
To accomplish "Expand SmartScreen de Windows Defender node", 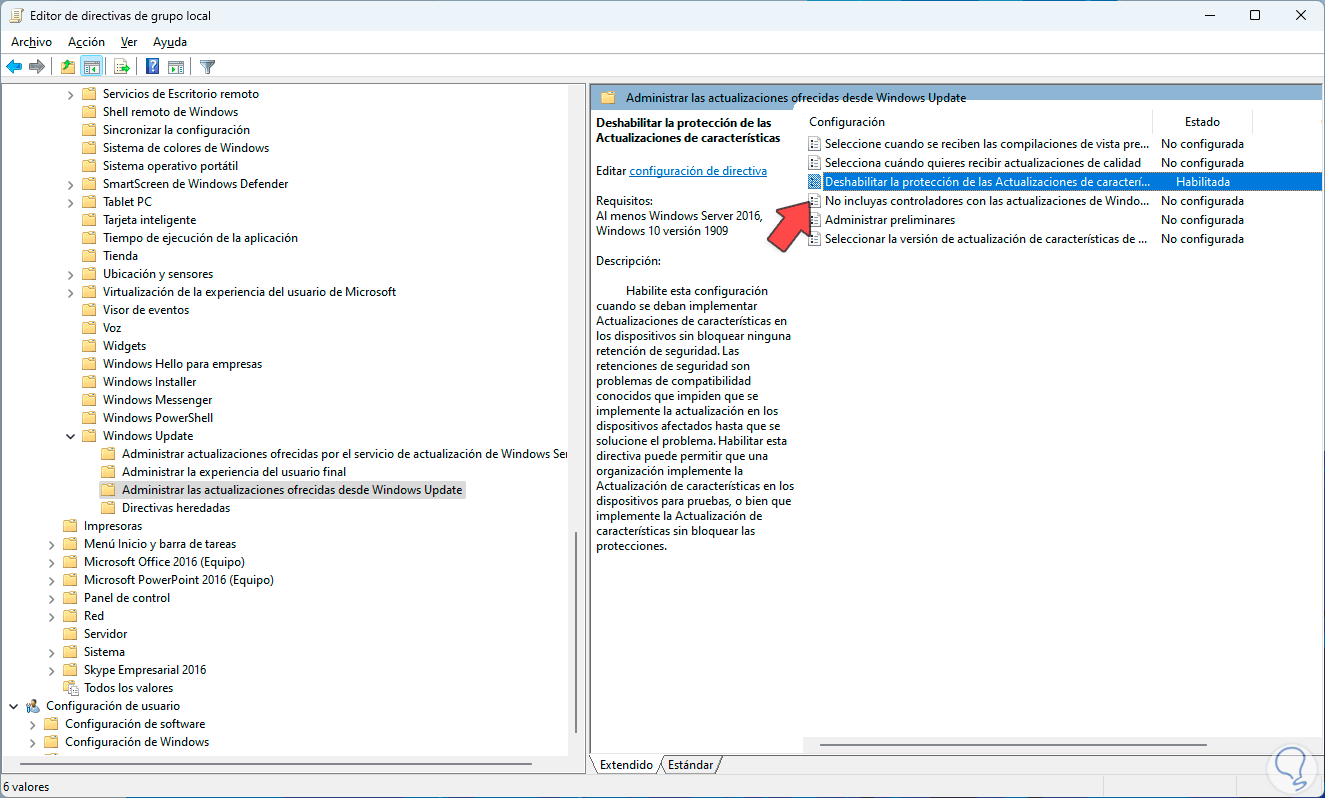I will click(70, 184).
